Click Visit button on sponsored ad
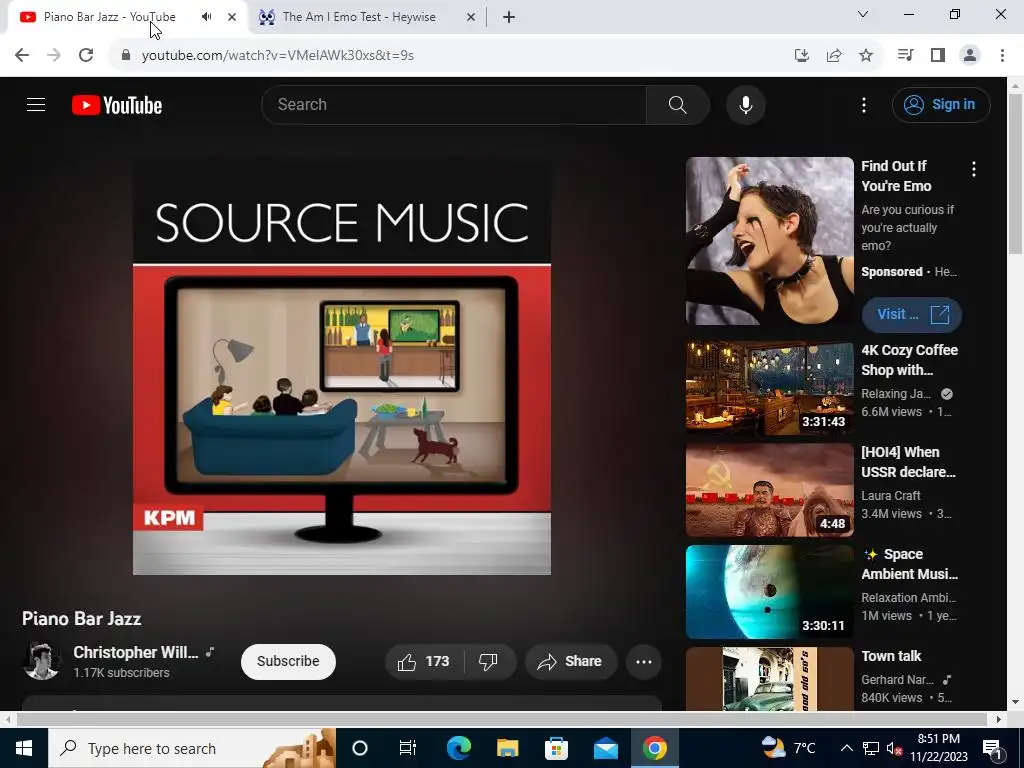 click(912, 314)
